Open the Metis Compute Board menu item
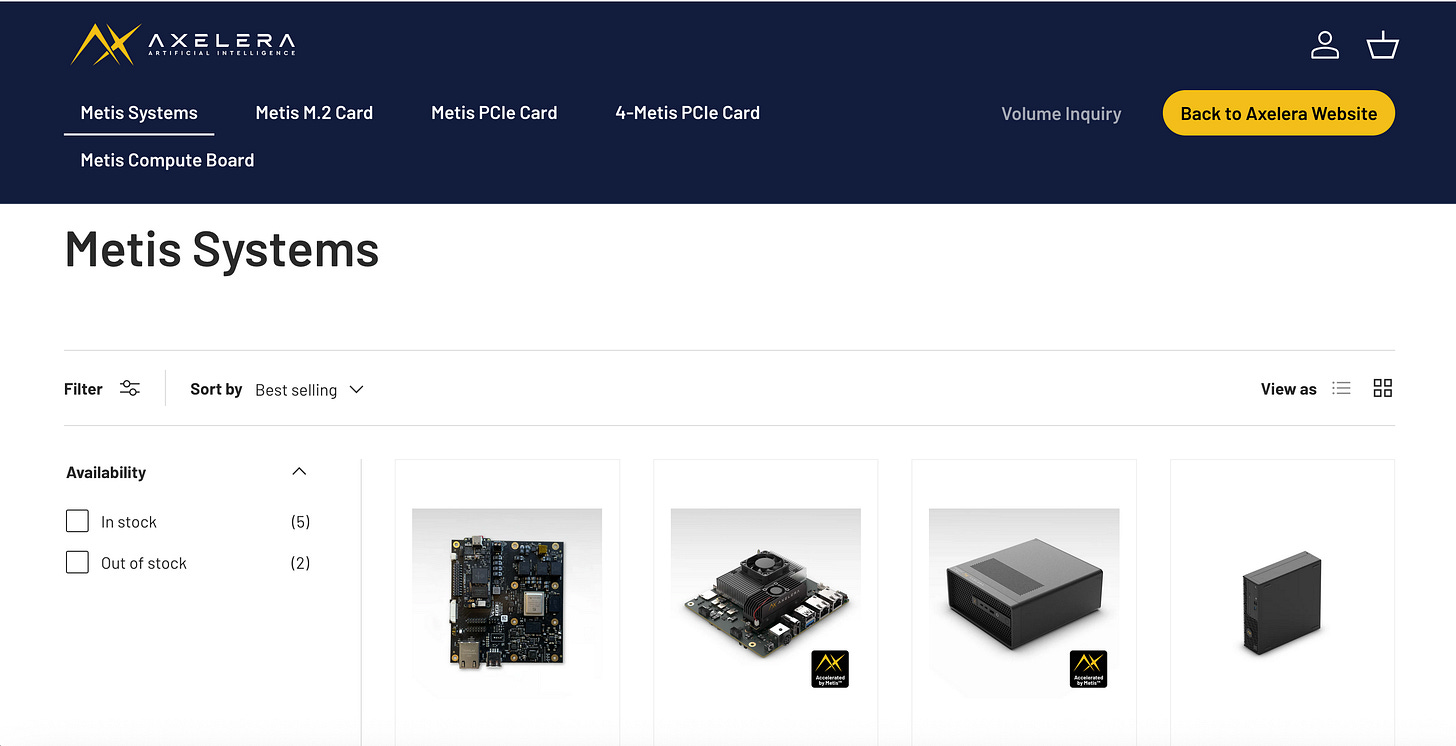This screenshot has width=1456, height=746. 167,160
